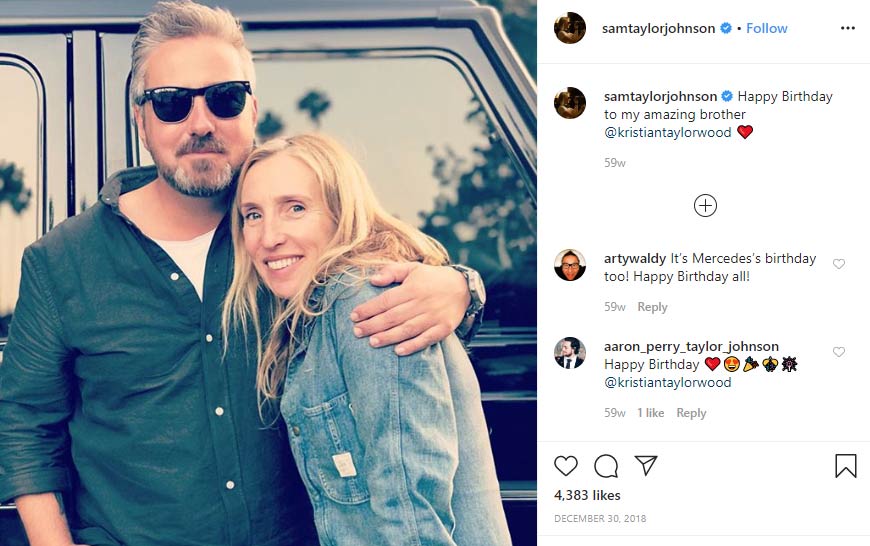View the 4,383 likes list
The image size is (870, 546).
pyautogui.click(x=587, y=495)
